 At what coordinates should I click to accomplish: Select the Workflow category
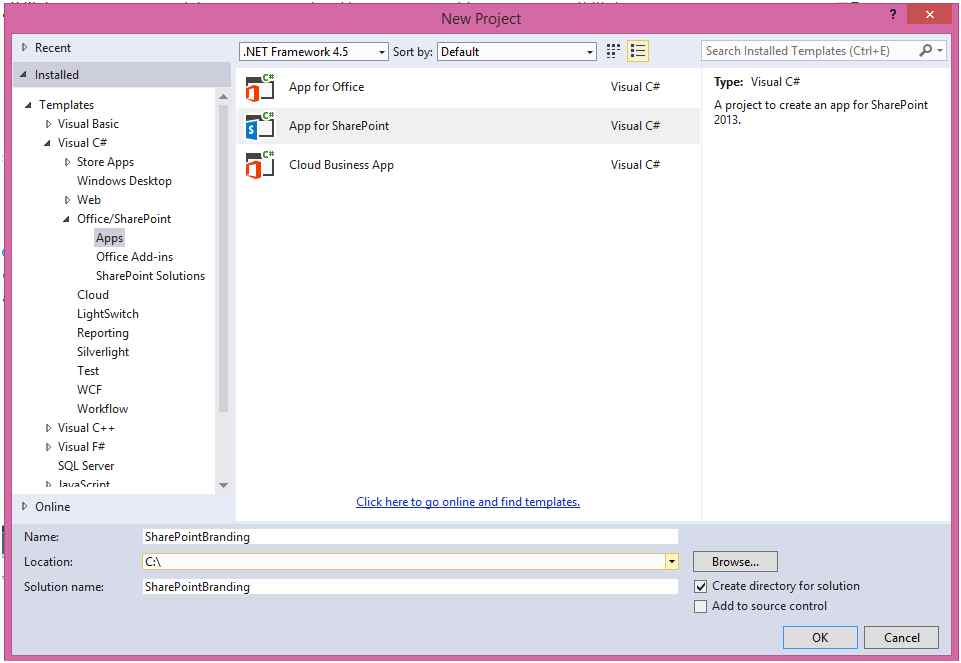(x=102, y=409)
